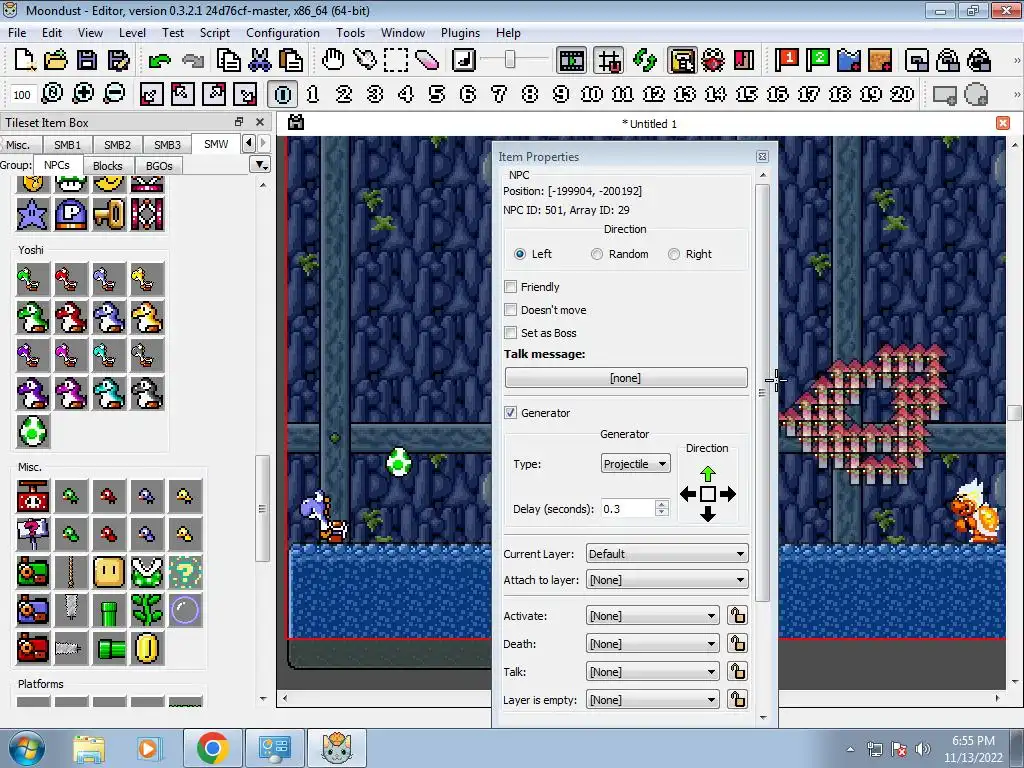This screenshot has height=768, width=1024.
Task: Open the Attach to layer dropdown
Action: click(x=667, y=580)
